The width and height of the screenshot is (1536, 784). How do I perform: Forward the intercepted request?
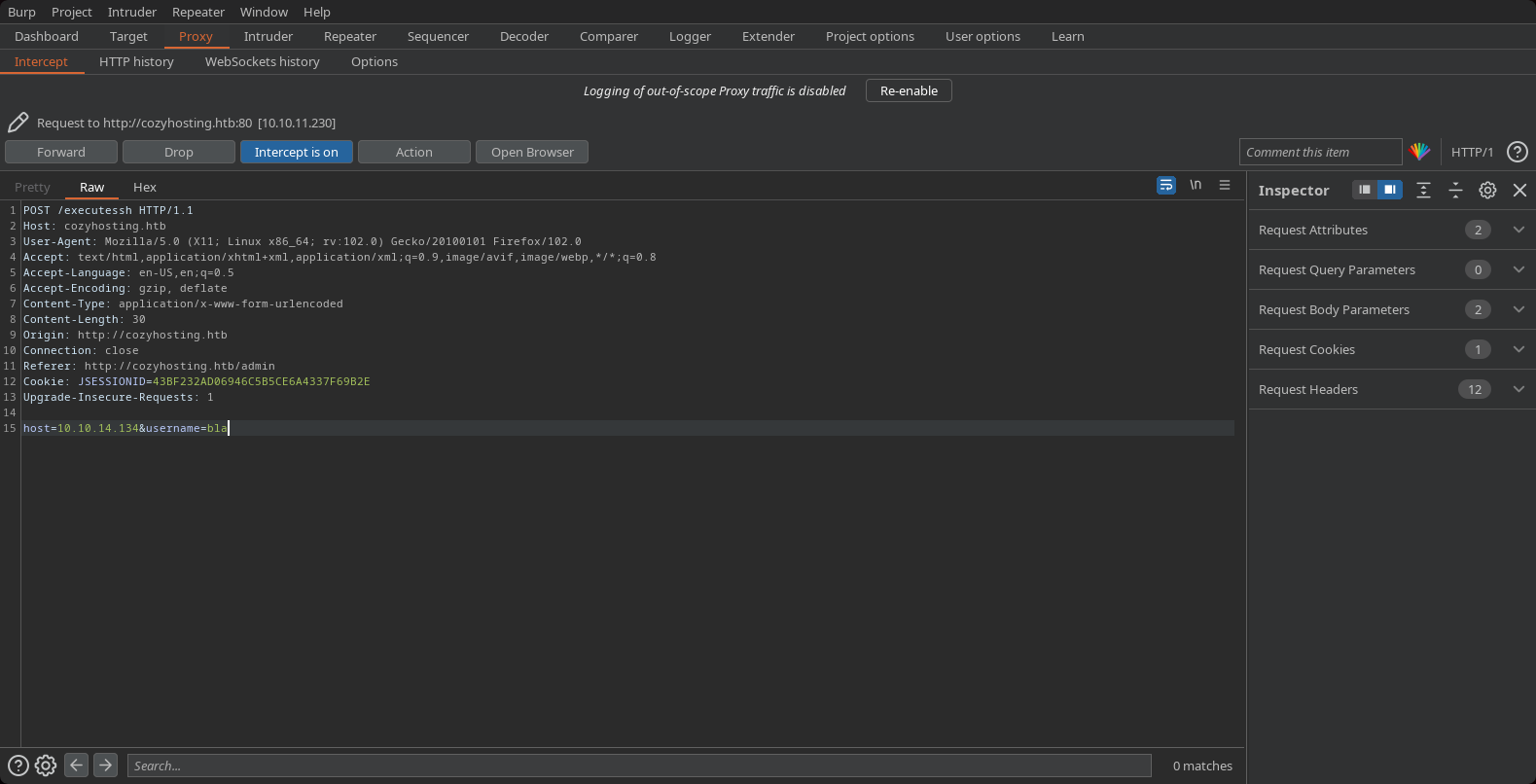coord(61,152)
